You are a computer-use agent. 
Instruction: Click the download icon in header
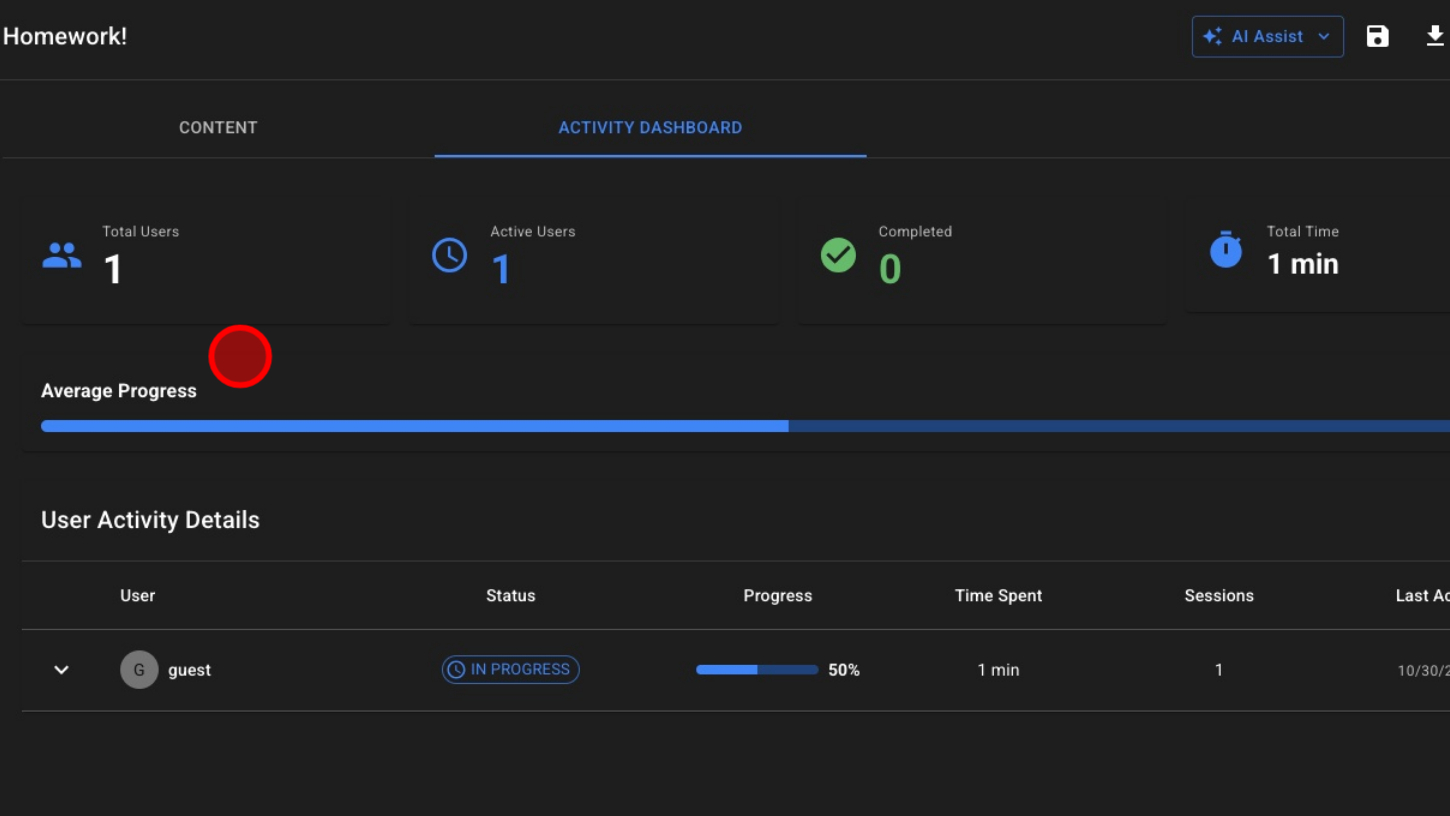pyautogui.click(x=1434, y=37)
